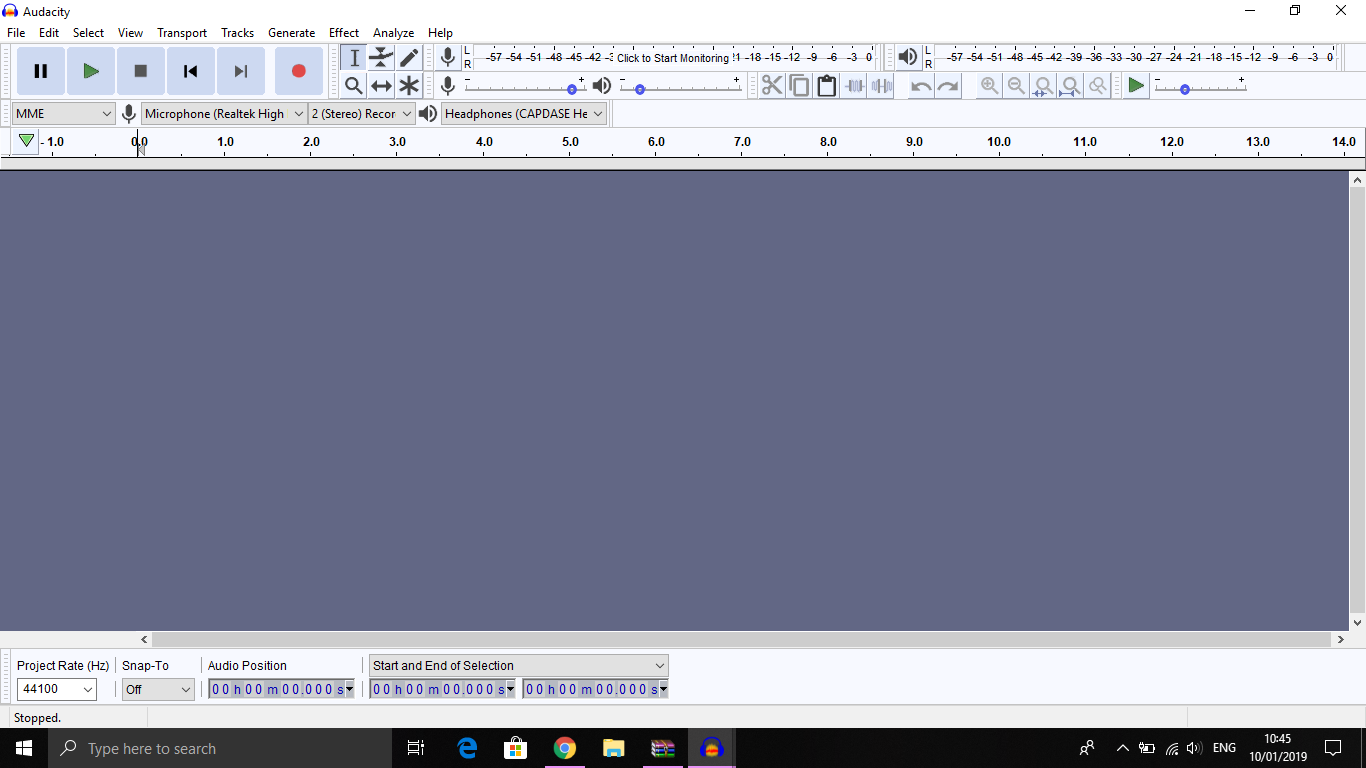Click to Start Monitoring on the recording meter
The width and height of the screenshot is (1366, 768).
[673, 58]
